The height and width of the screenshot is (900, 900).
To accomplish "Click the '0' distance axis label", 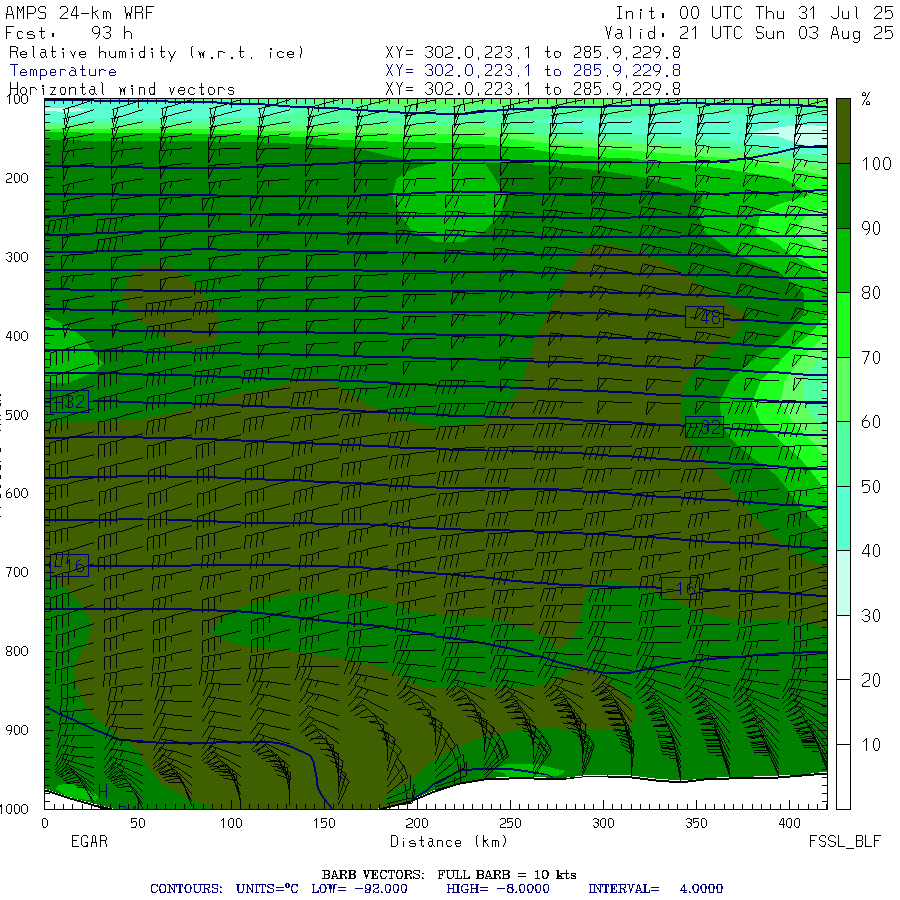I will [x=45, y=823].
